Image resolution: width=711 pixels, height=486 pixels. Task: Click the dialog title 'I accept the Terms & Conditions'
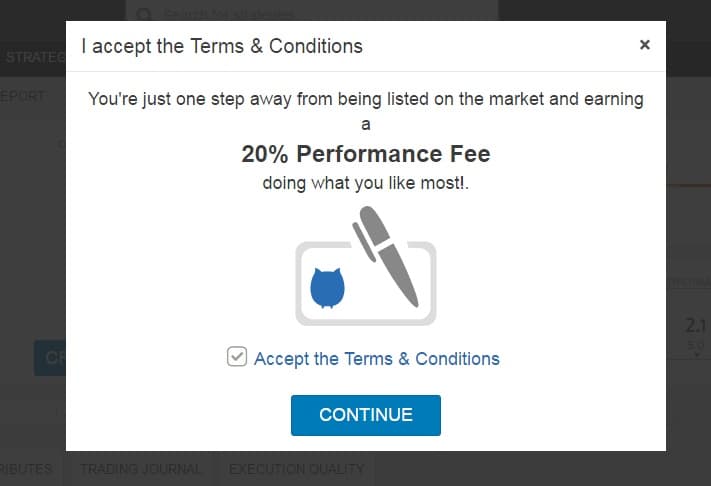222,46
